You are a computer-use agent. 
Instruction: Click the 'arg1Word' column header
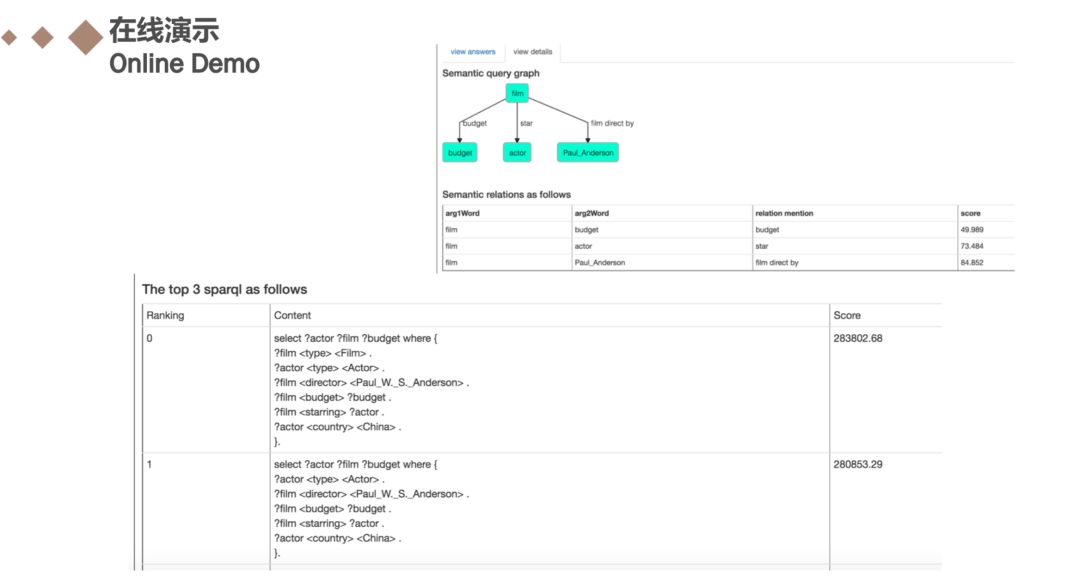click(462, 214)
